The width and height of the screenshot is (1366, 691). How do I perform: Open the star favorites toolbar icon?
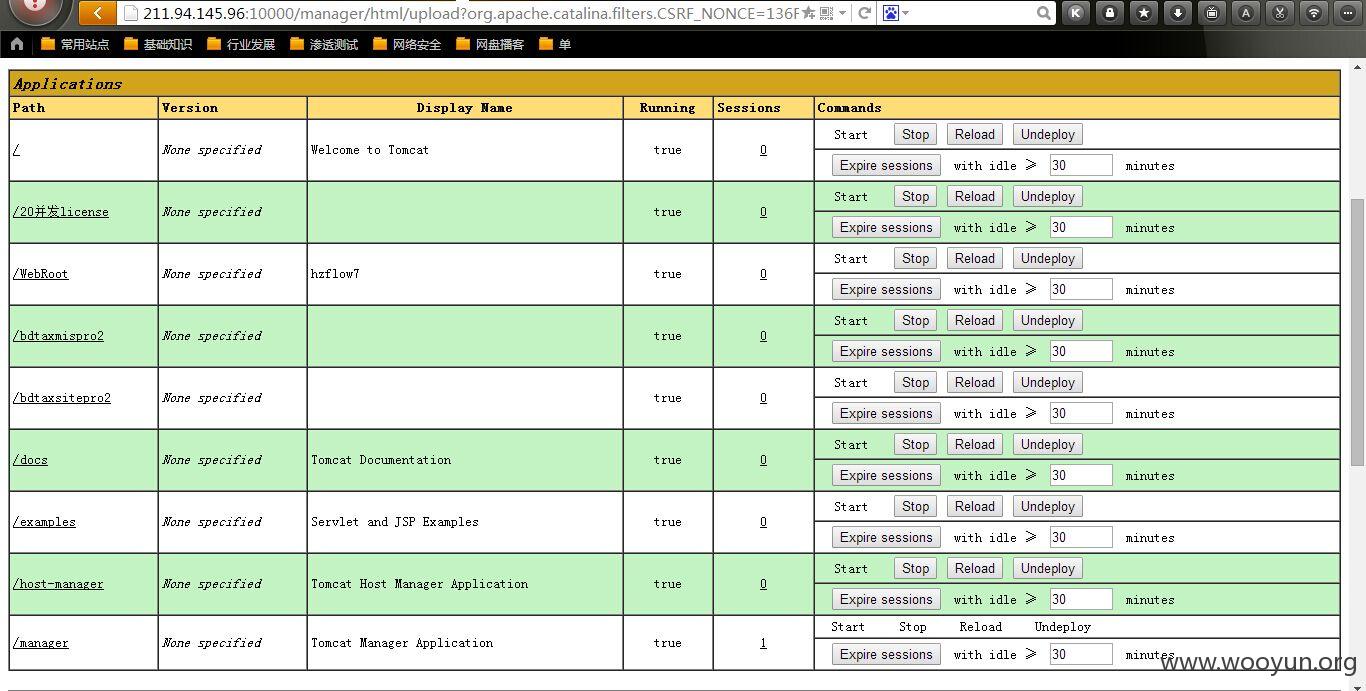[1144, 13]
